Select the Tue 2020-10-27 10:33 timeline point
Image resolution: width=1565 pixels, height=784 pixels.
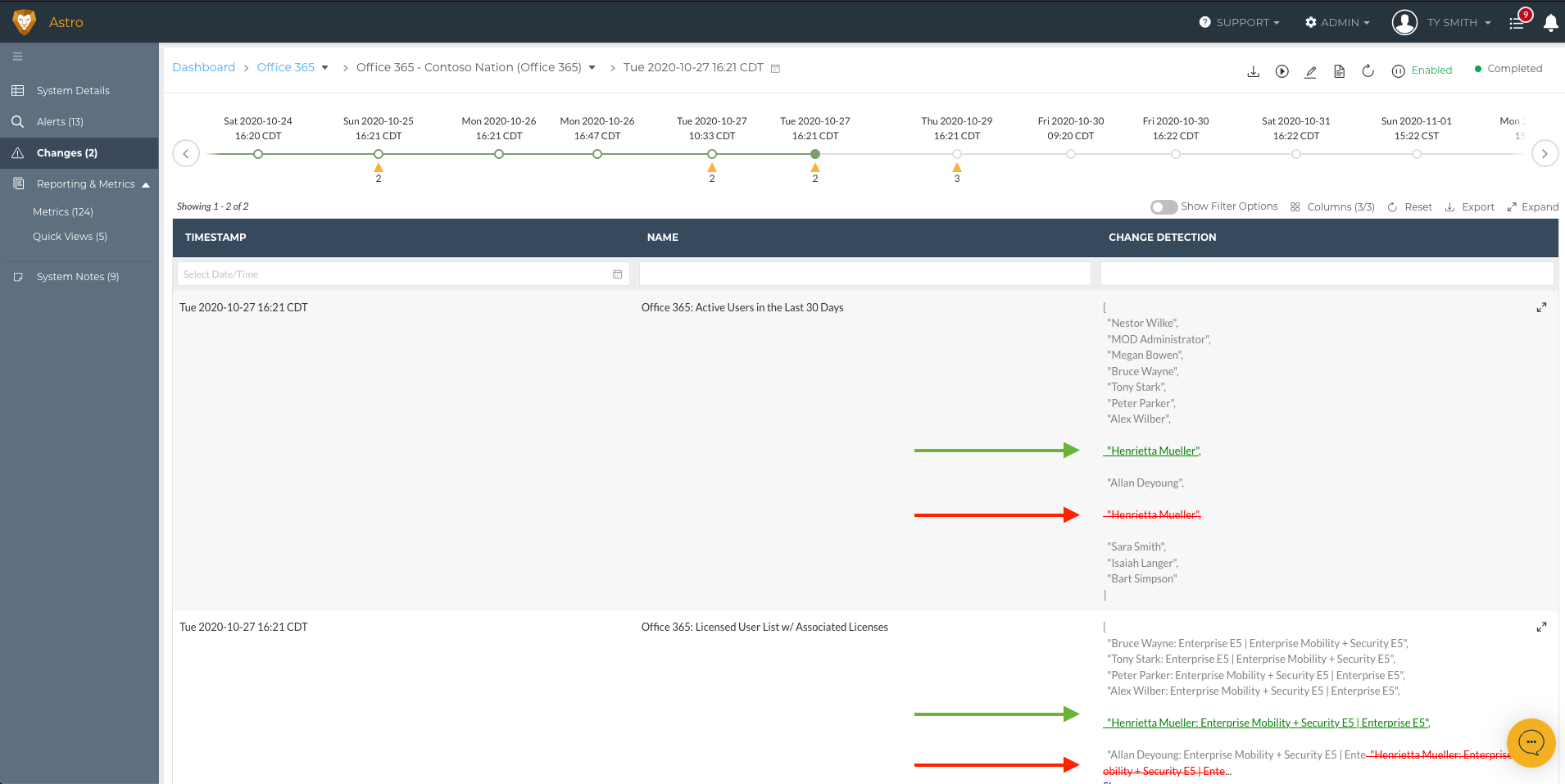[712, 154]
